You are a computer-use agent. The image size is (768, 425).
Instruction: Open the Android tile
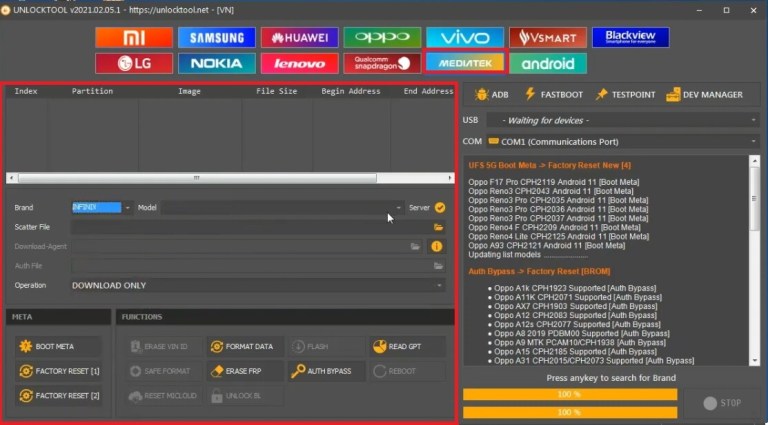click(x=548, y=64)
